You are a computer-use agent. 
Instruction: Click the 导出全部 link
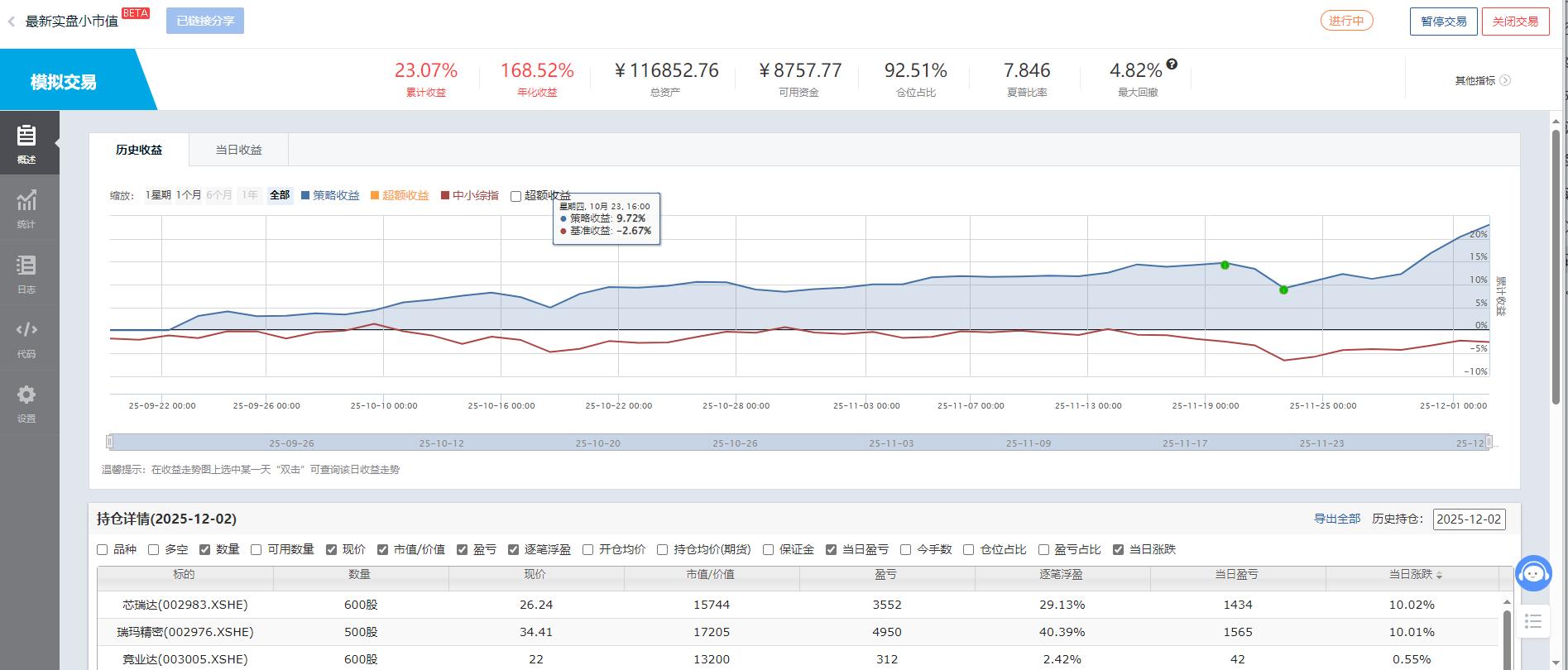coord(1336,519)
